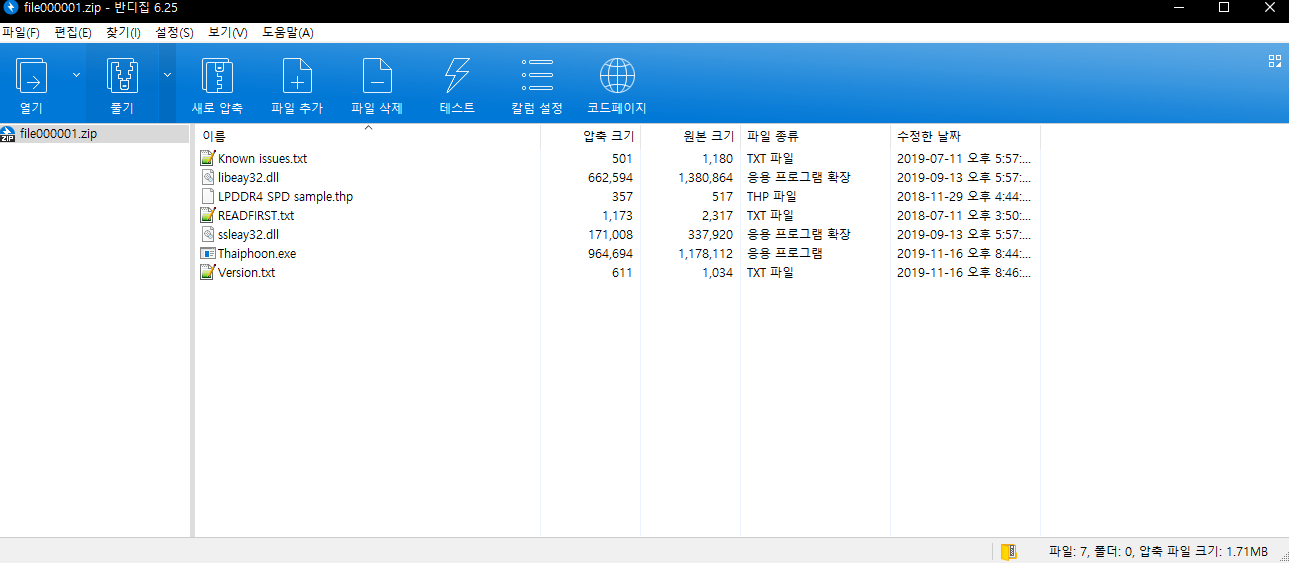Click the view mode grid icon at toolbar right
The width and height of the screenshot is (1289, 563).
[x=1275, y=61]
